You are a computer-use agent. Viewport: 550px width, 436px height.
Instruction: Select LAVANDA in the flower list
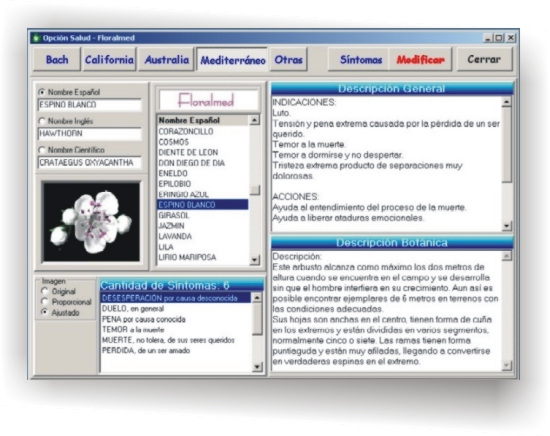(203, 236)
